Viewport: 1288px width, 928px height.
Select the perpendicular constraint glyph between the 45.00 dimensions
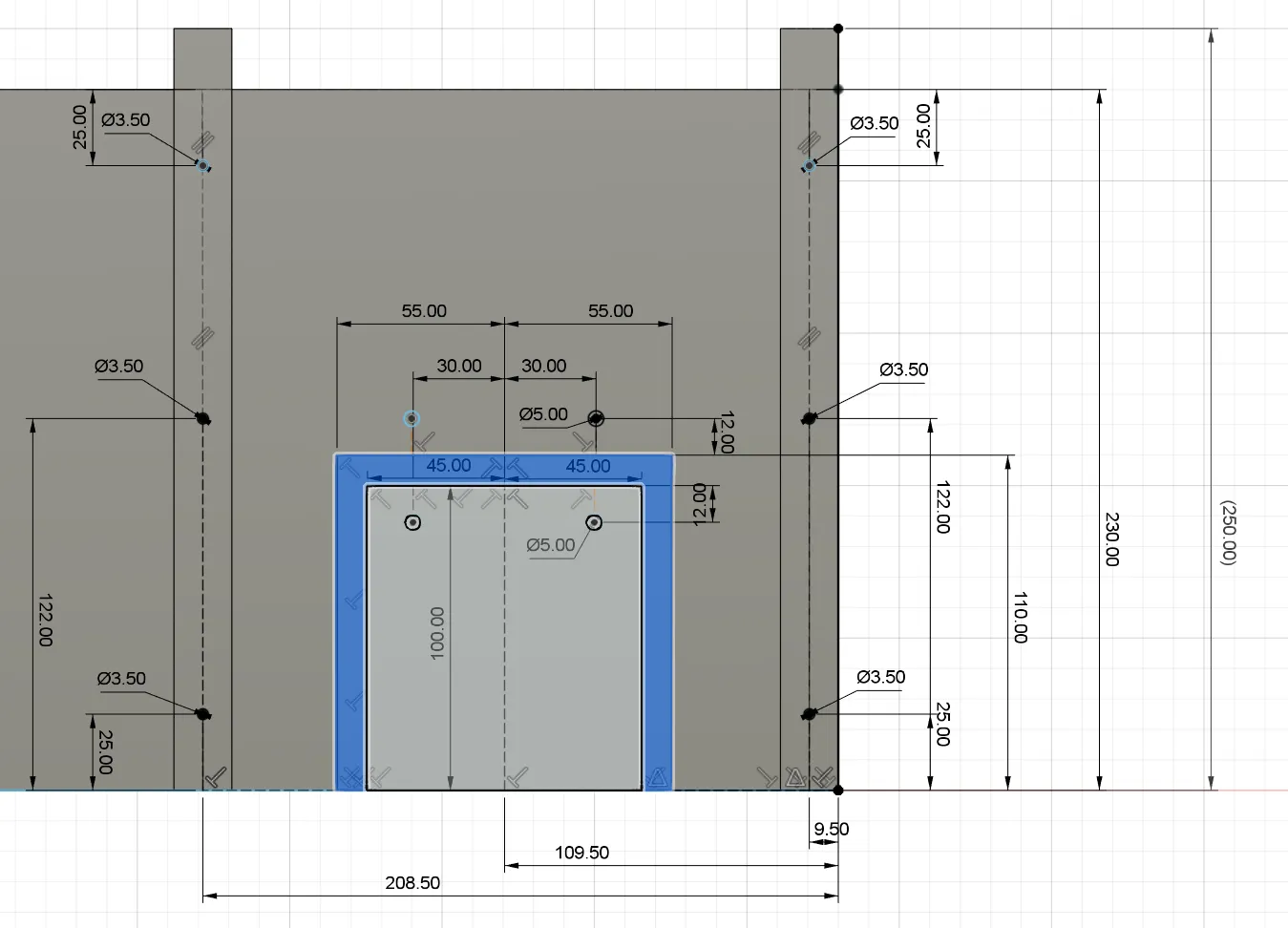[x=496, y=466]
